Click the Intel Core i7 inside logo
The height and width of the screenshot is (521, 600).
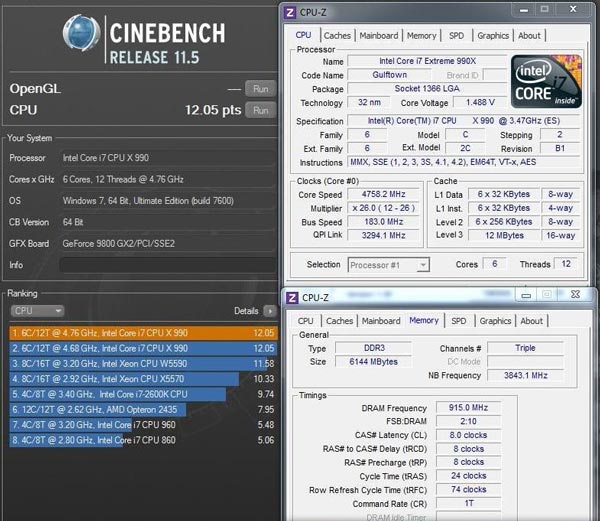(546, 81)
